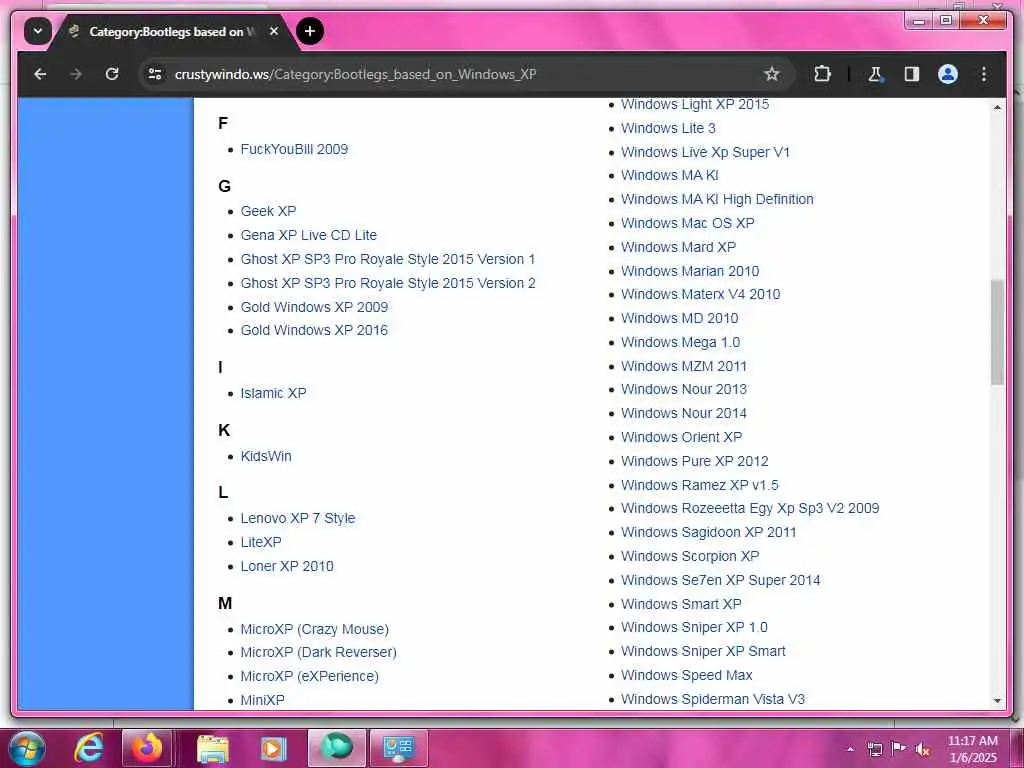1024x768 pixels.
Task: Open Windows Spiderman Vista V3 link
Action: pos(713,699)
